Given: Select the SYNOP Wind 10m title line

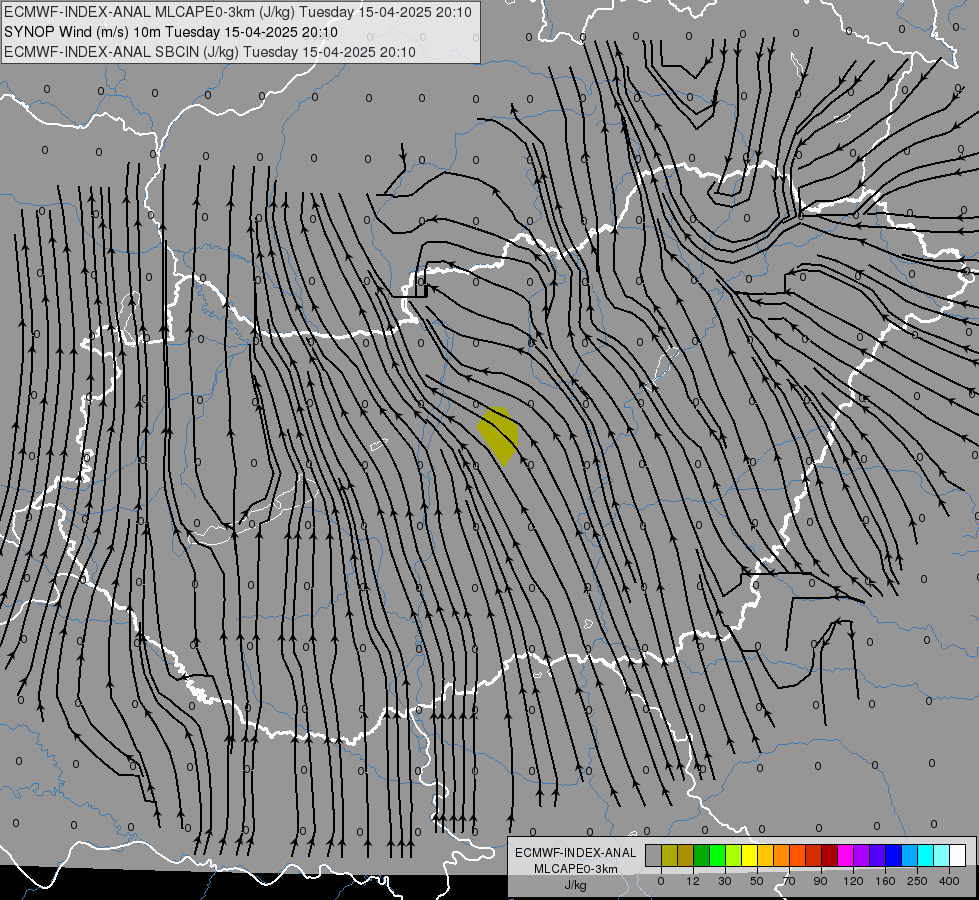Looking at the screenshot, I should tap(170, 32).
